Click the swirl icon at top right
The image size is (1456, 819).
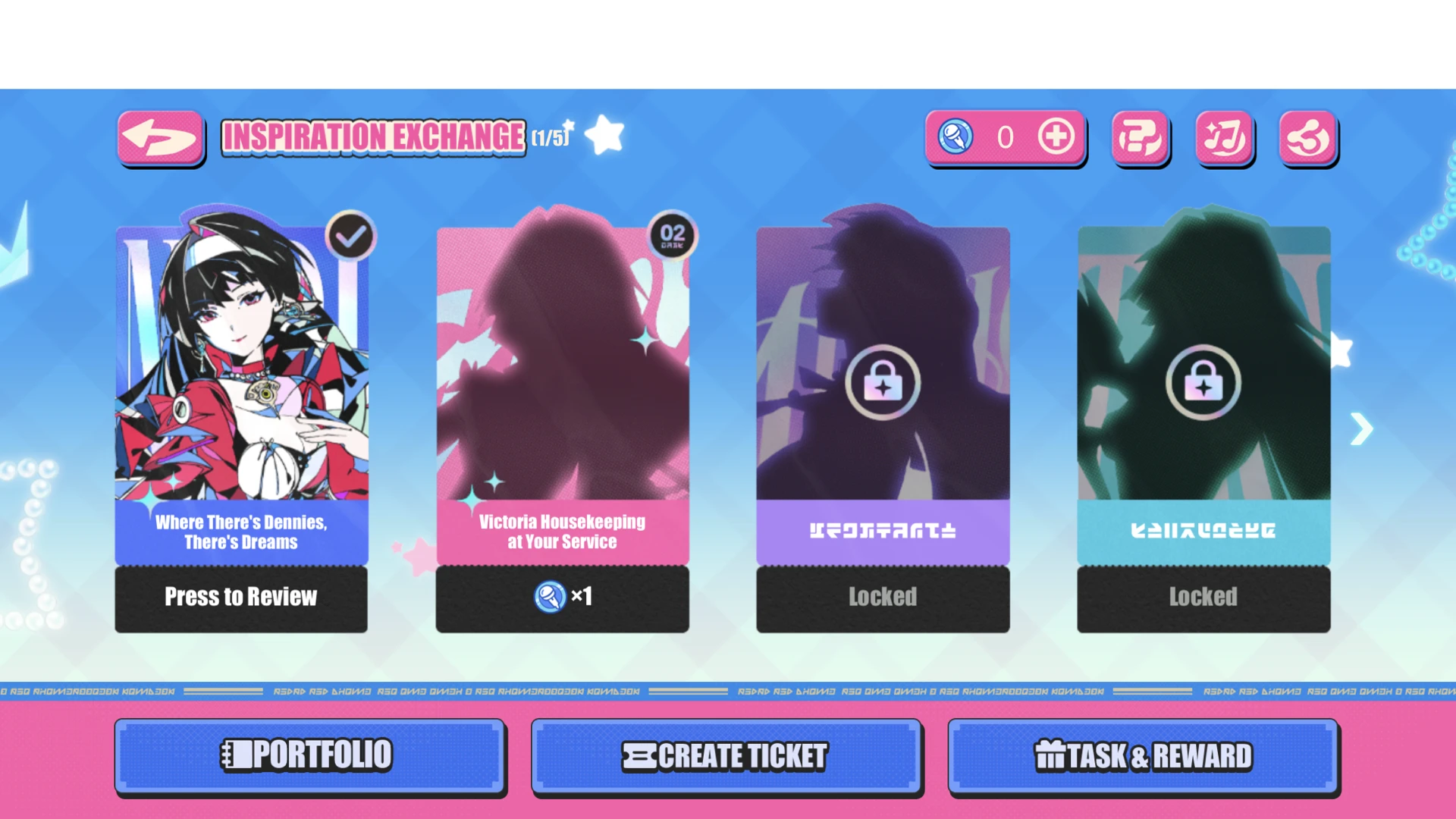(1308, 138)
